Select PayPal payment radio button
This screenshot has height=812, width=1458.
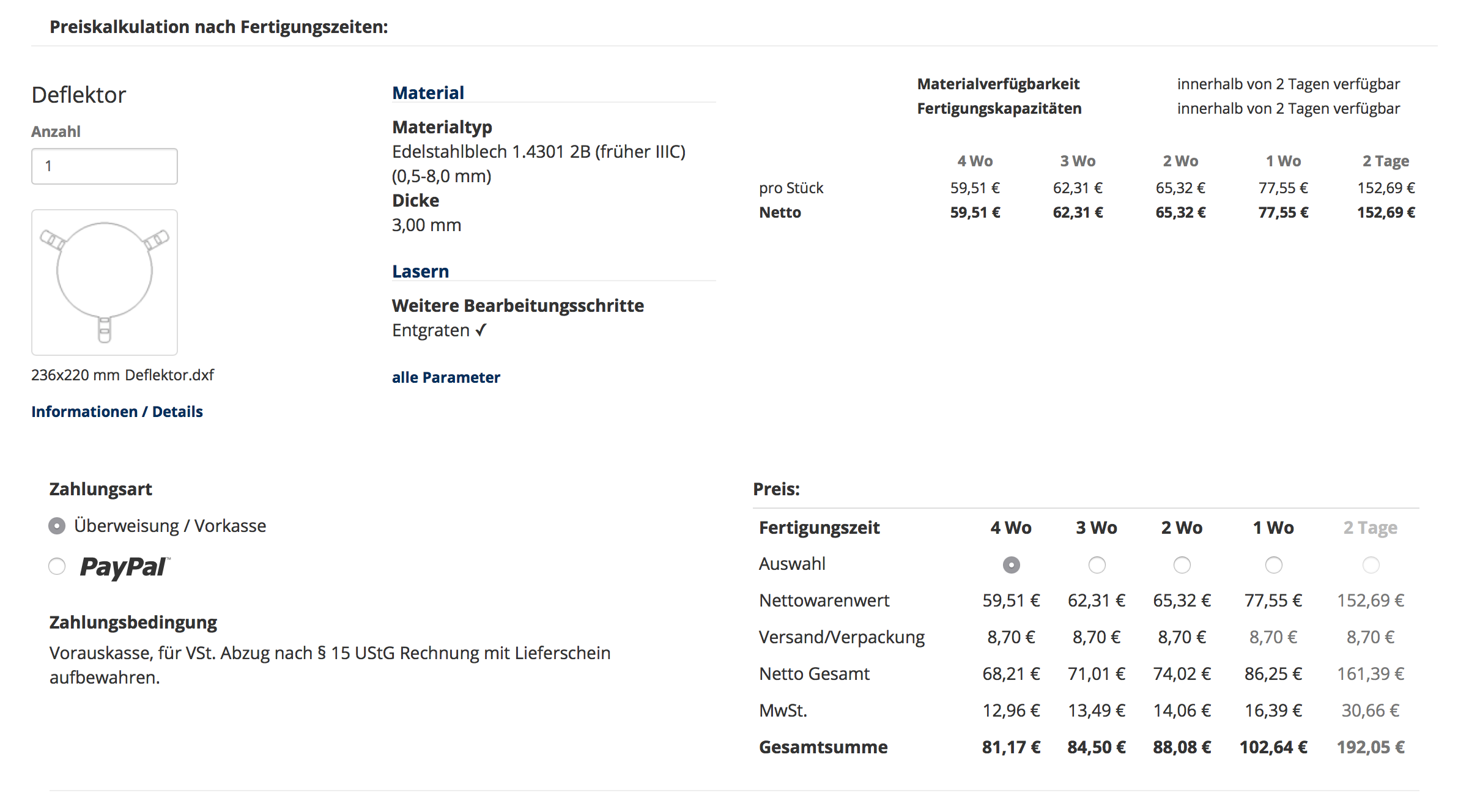[x=57, y=566]
